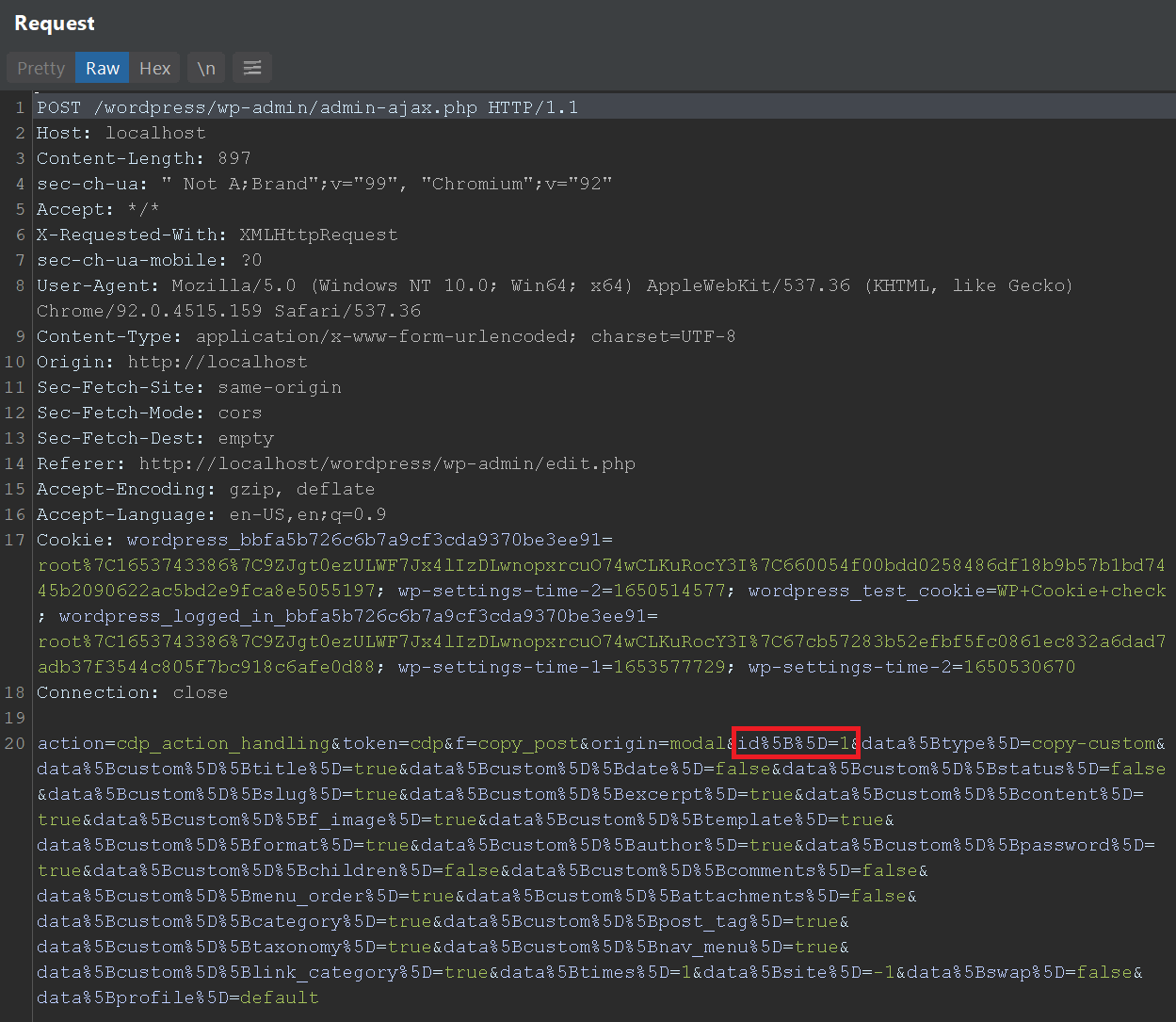Click the 'Origin: http://localhost' header
This screenshot has height=1022, width=1176.
click(171, 362)
